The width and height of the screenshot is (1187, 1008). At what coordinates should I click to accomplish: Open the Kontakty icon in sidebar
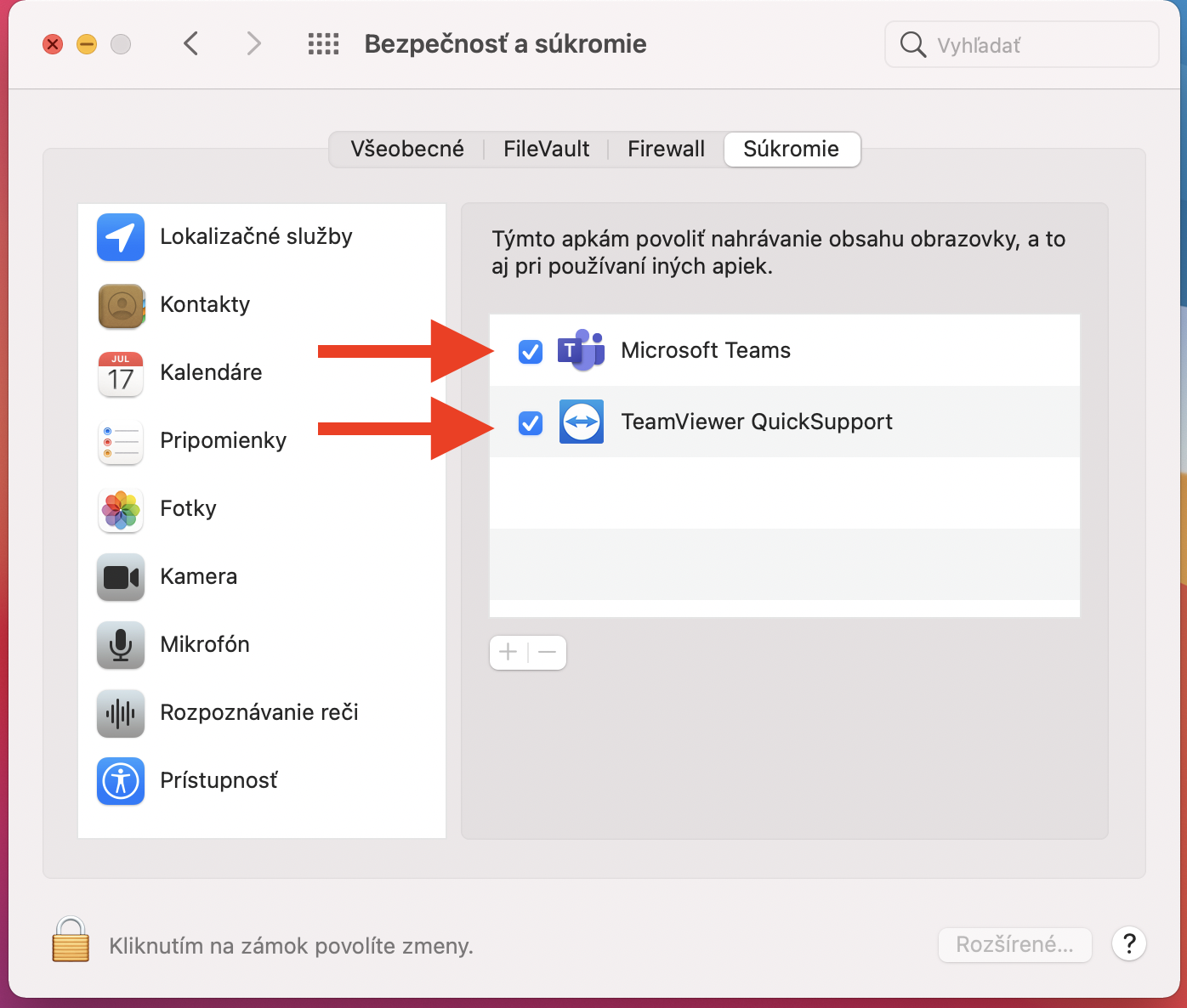tap(121, 305)
